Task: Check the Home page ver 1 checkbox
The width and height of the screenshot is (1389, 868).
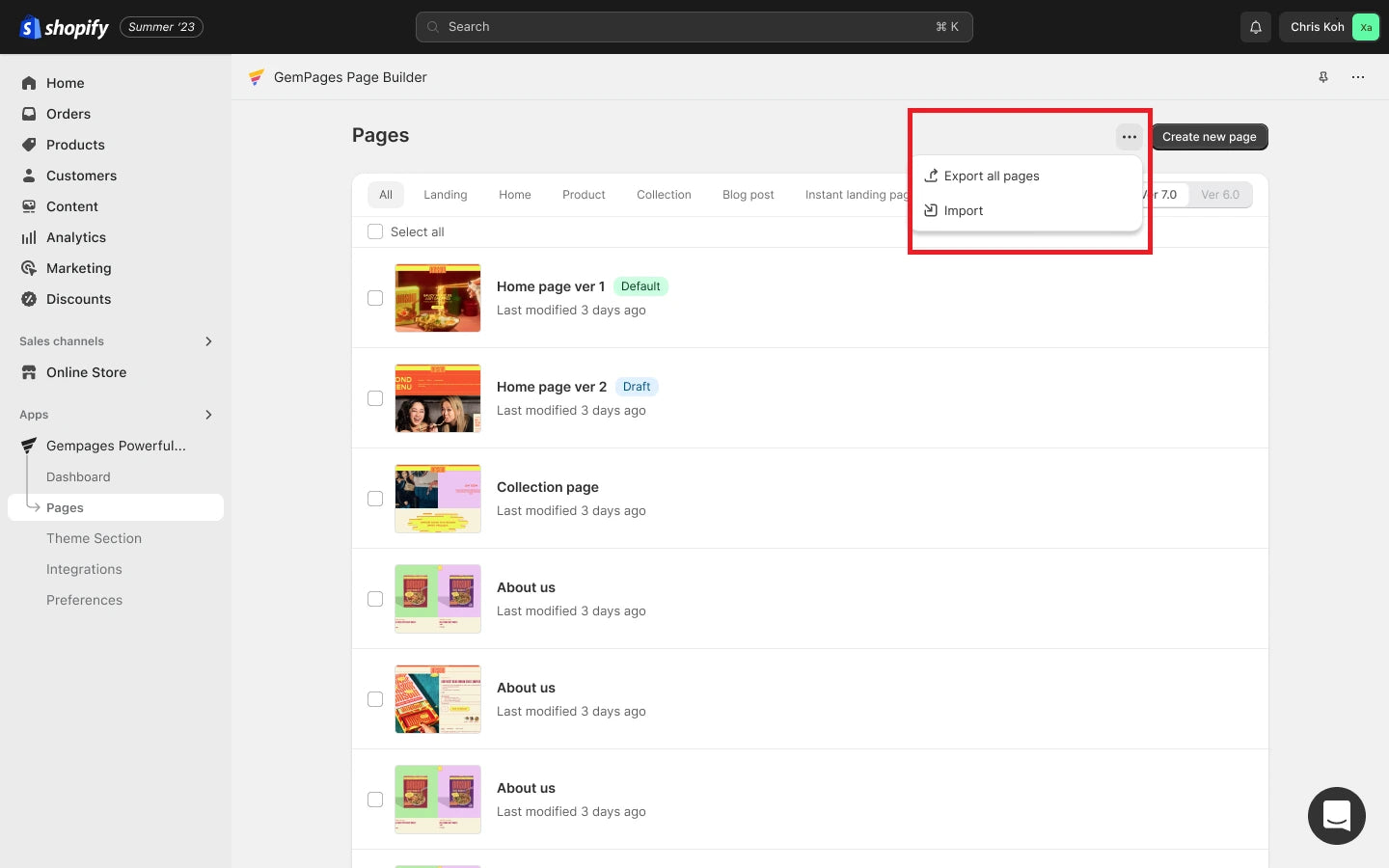Action: click(375, 298)
